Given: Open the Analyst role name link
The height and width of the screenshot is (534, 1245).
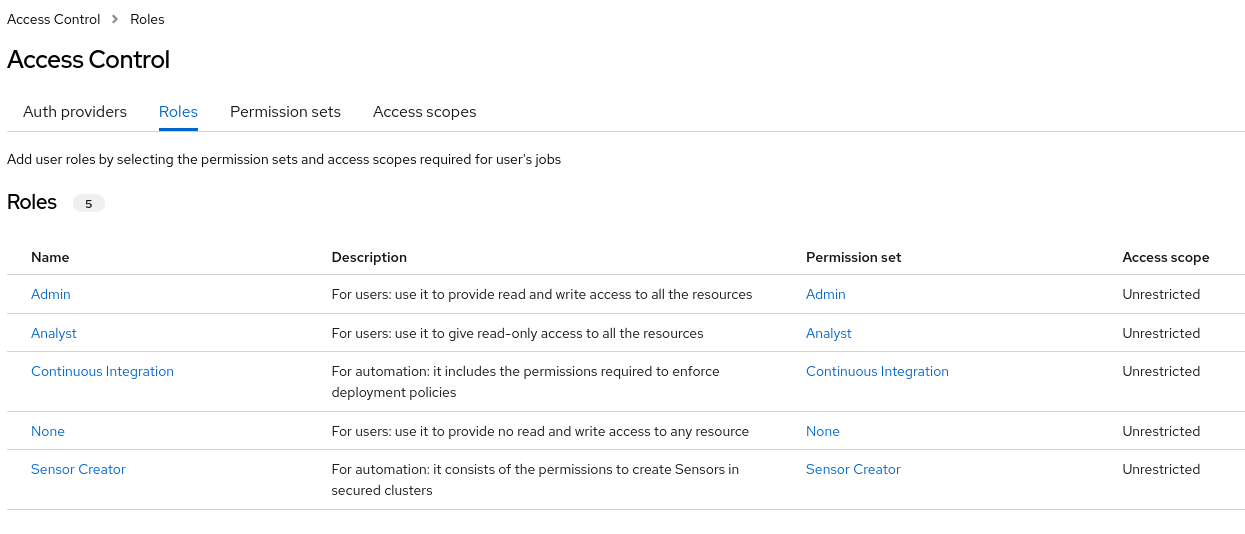Looking at the screenshot, I should (x=54, y=333).
